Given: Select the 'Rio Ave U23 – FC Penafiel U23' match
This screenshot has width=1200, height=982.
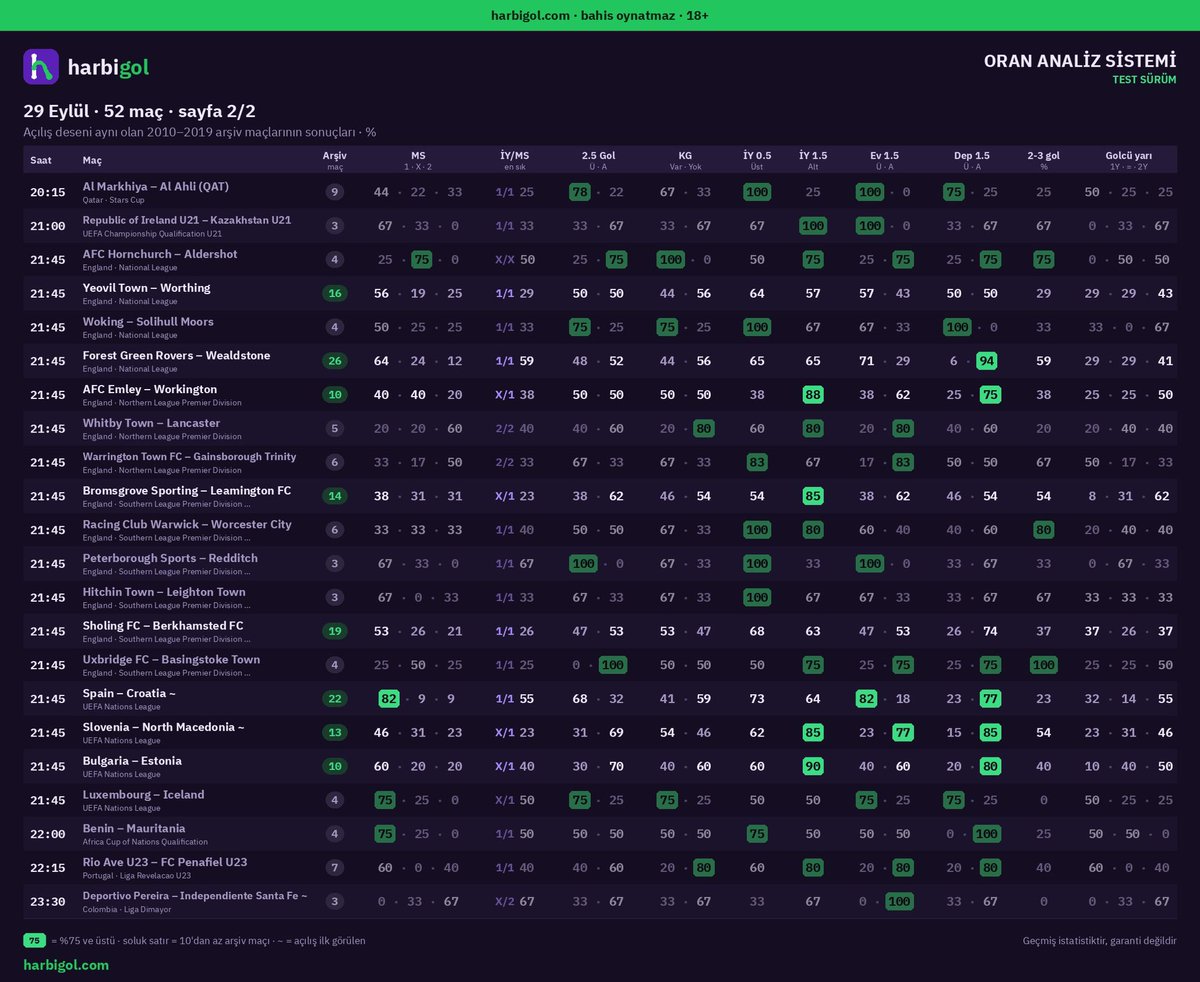Looking at the screenshot, I should [165, 862].
